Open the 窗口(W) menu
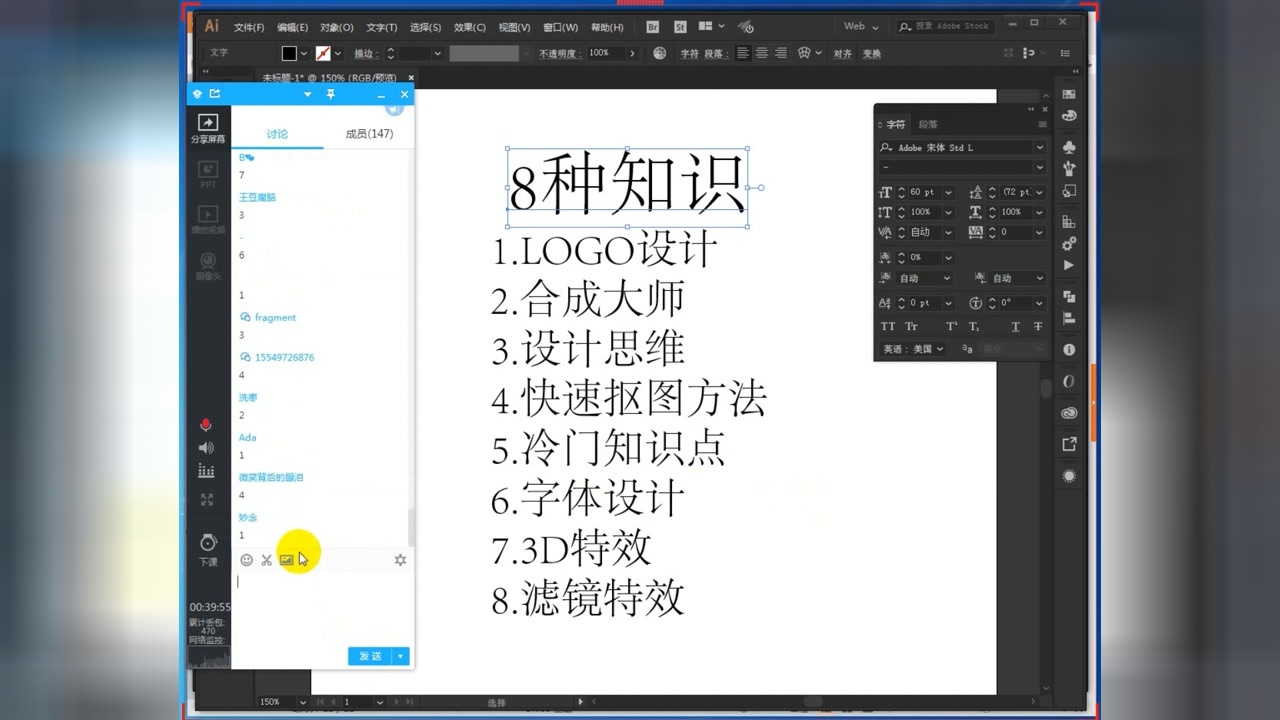Screen dimensions: 1280x720 tap(560, 27)
